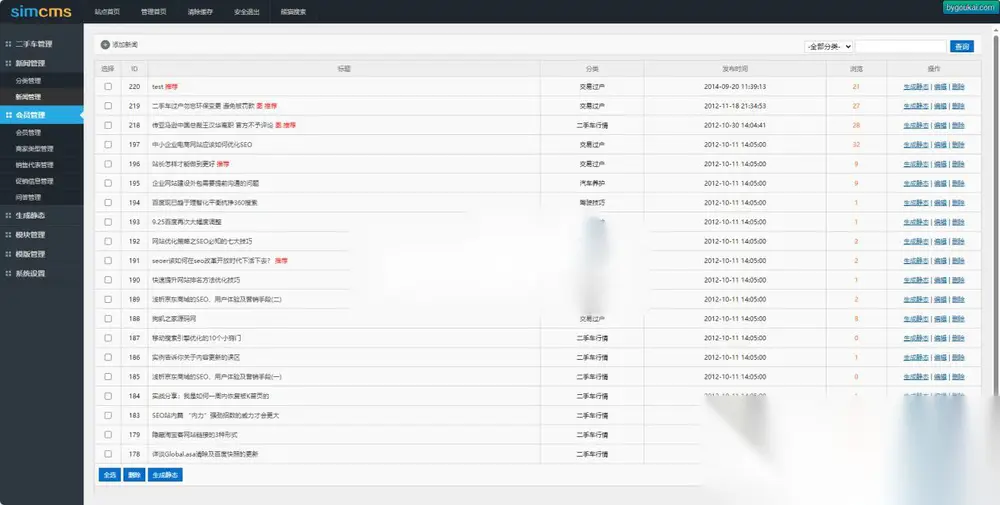Click the title 9.25百度再次大幅度调整
Image resolution: width=1000 pixels, height=505 pixels.
pos(186,222)
